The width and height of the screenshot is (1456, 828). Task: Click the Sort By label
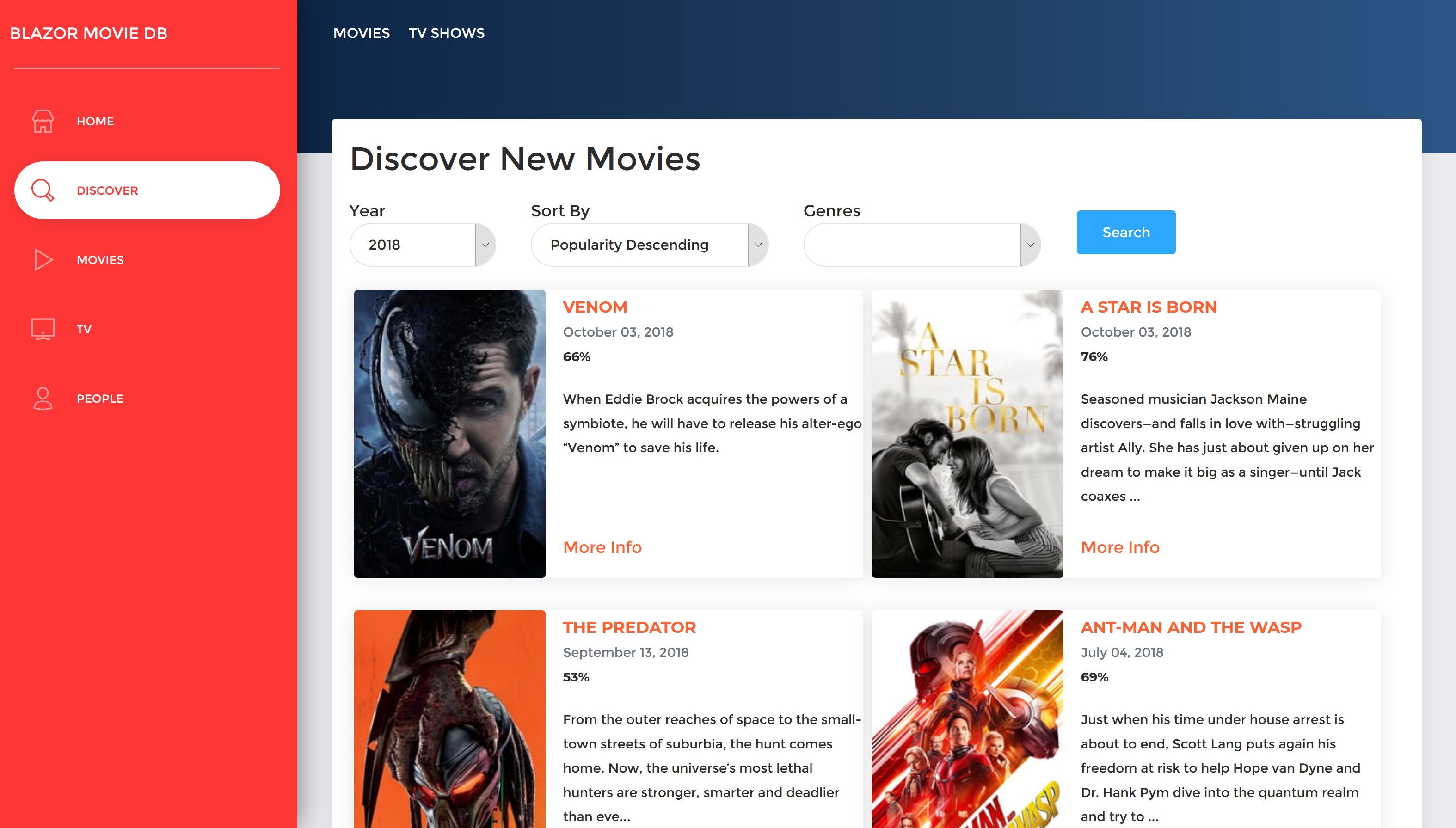click(560, 211)
